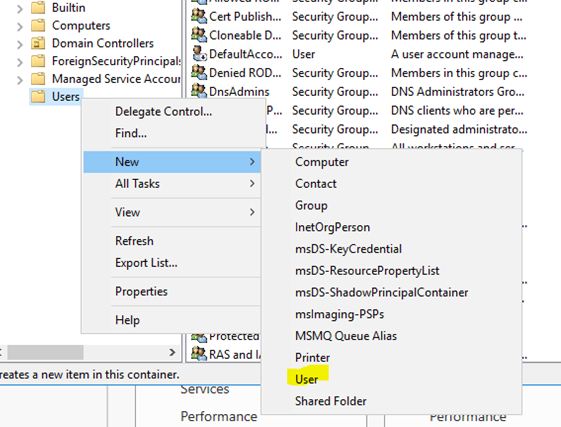Expand the Builtin tree node
Viewport: 561px width, 427px height.
pyautogui.click(x=20, y=8)
